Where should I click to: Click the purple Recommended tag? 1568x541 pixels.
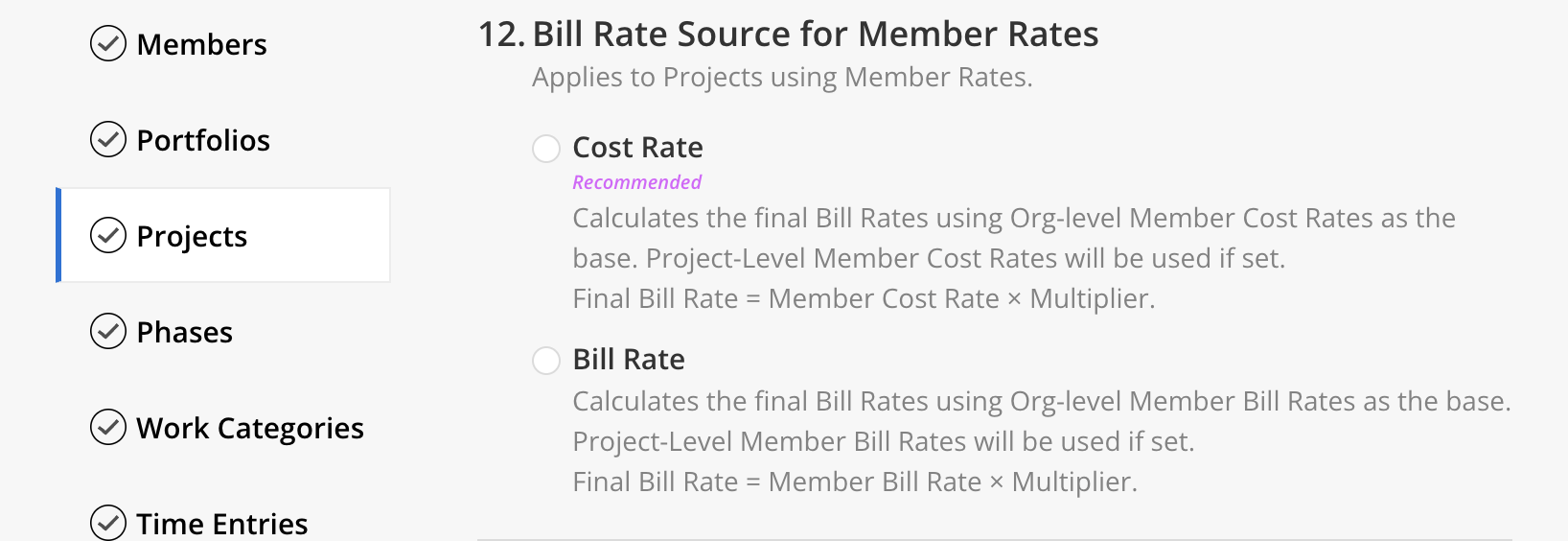click(637, 182)
